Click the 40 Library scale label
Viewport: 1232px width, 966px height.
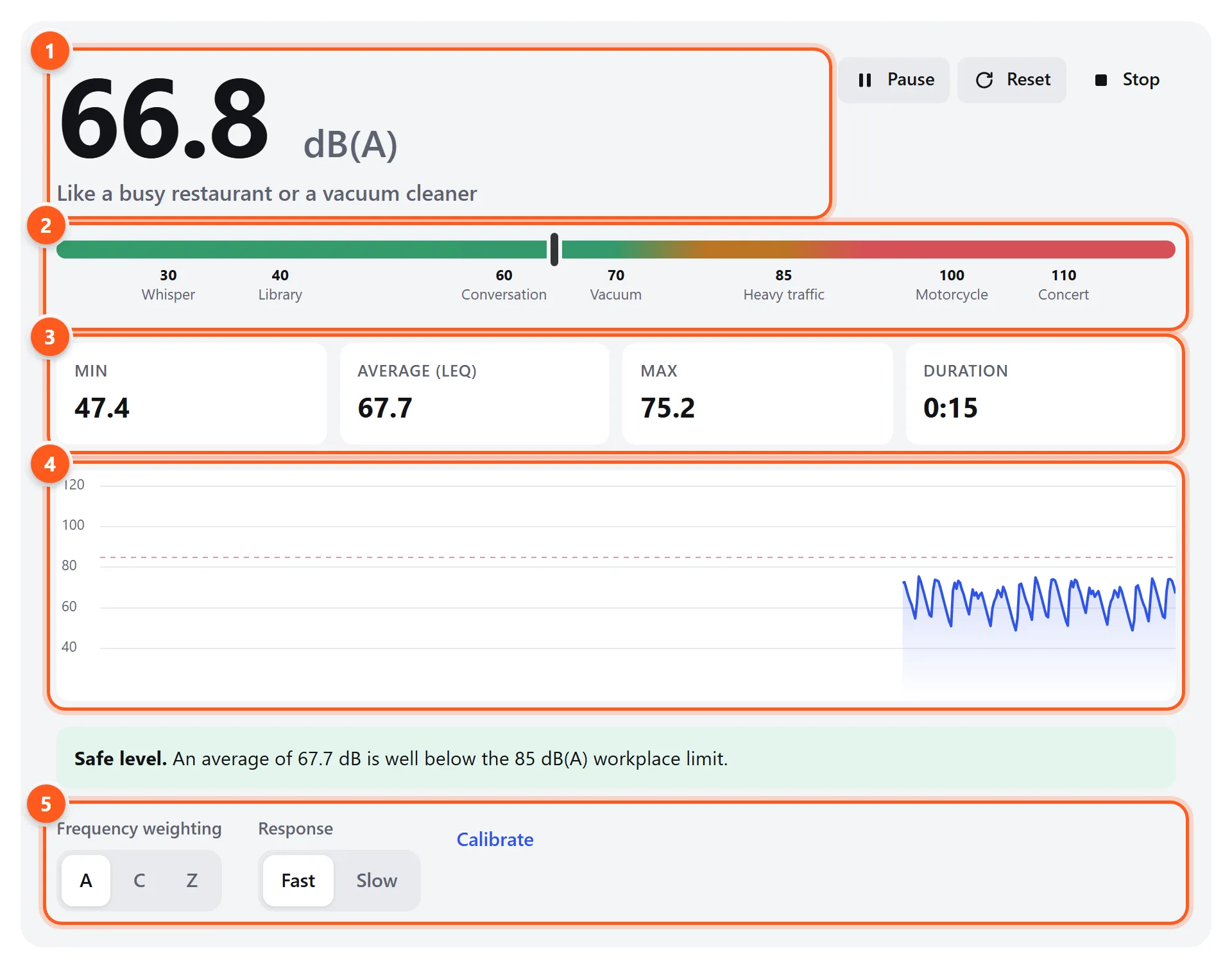[x=280, y=285]
